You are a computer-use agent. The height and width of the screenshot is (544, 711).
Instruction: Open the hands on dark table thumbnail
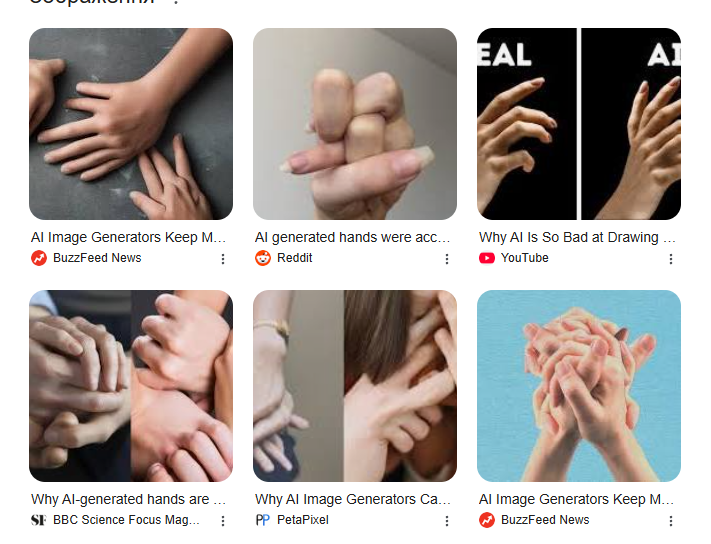point(131,124)
